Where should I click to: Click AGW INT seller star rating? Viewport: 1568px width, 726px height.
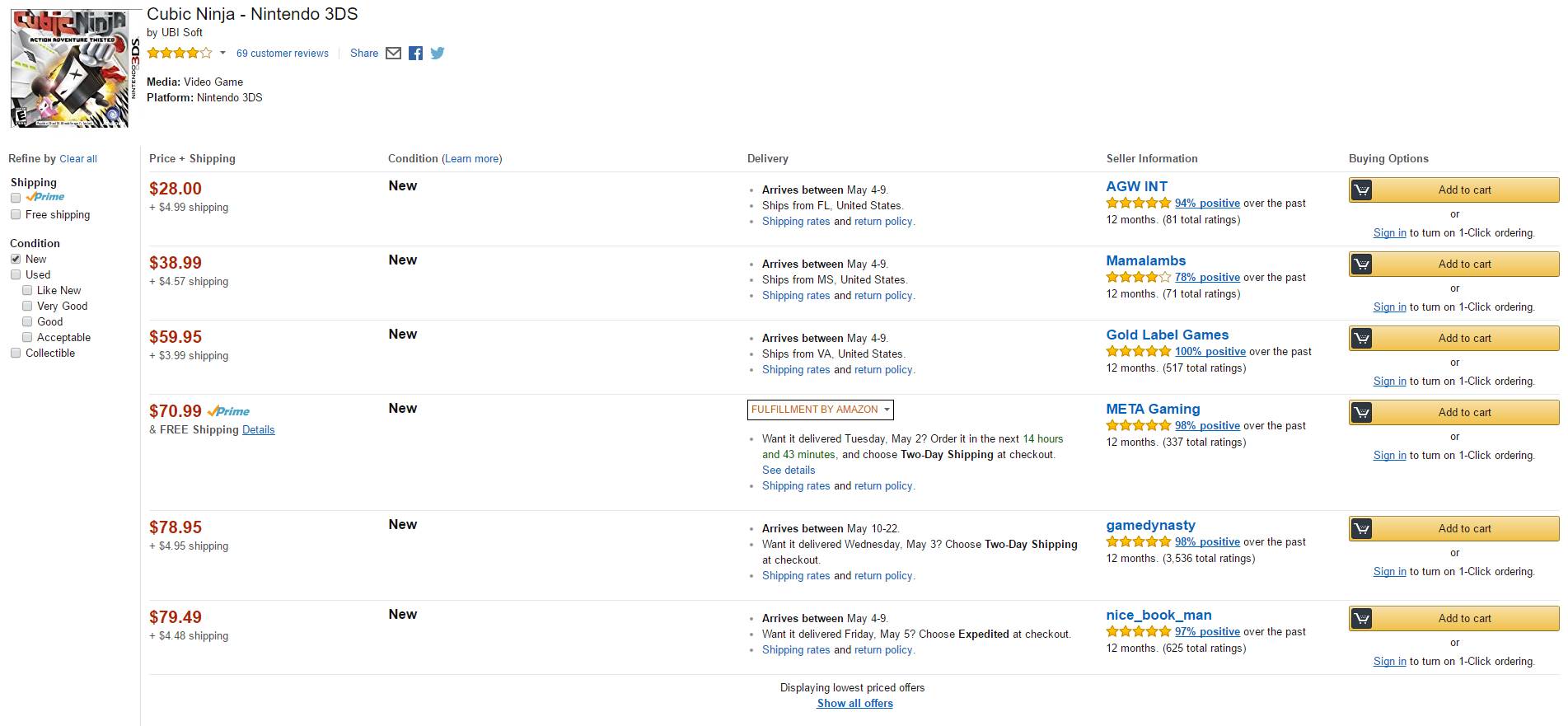pos(1138,204)
